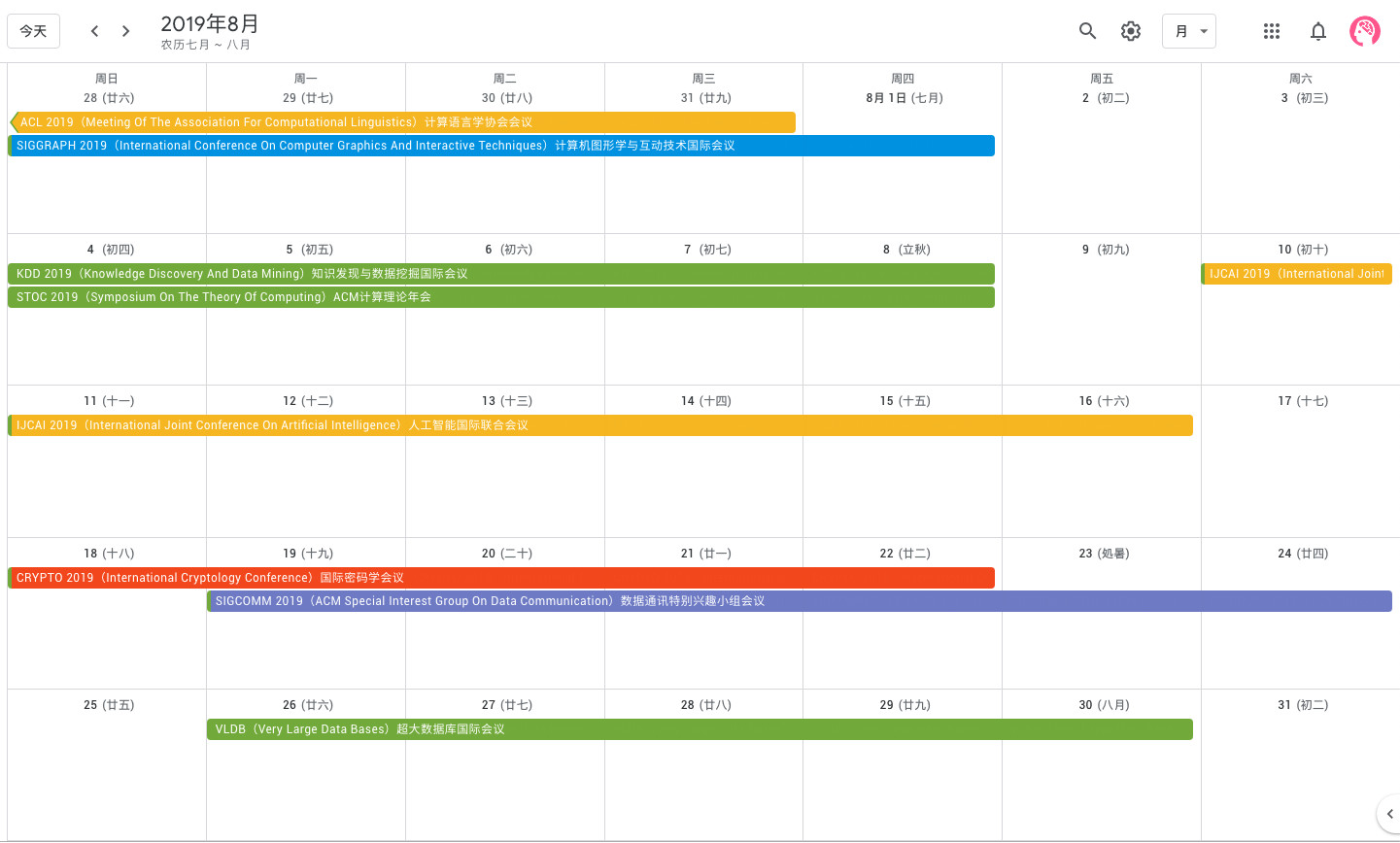Open the account profile avatar
The height and width of the screenshot is (843, 1400).
[x=1365, y=31]
